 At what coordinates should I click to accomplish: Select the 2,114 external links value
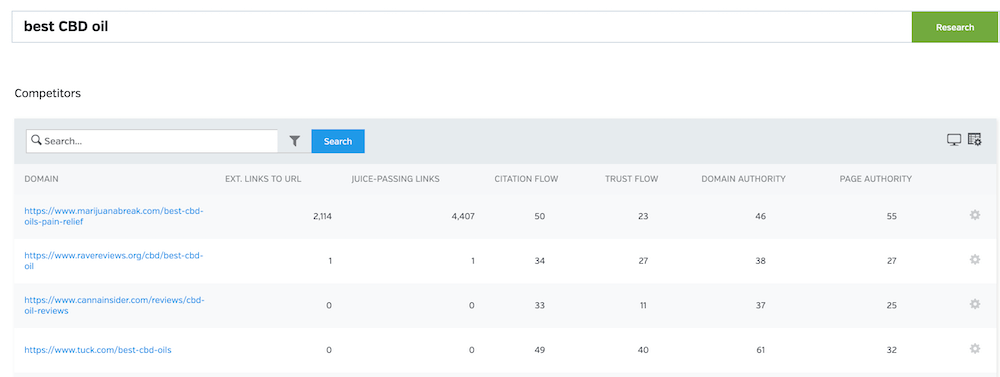(322, 216)
